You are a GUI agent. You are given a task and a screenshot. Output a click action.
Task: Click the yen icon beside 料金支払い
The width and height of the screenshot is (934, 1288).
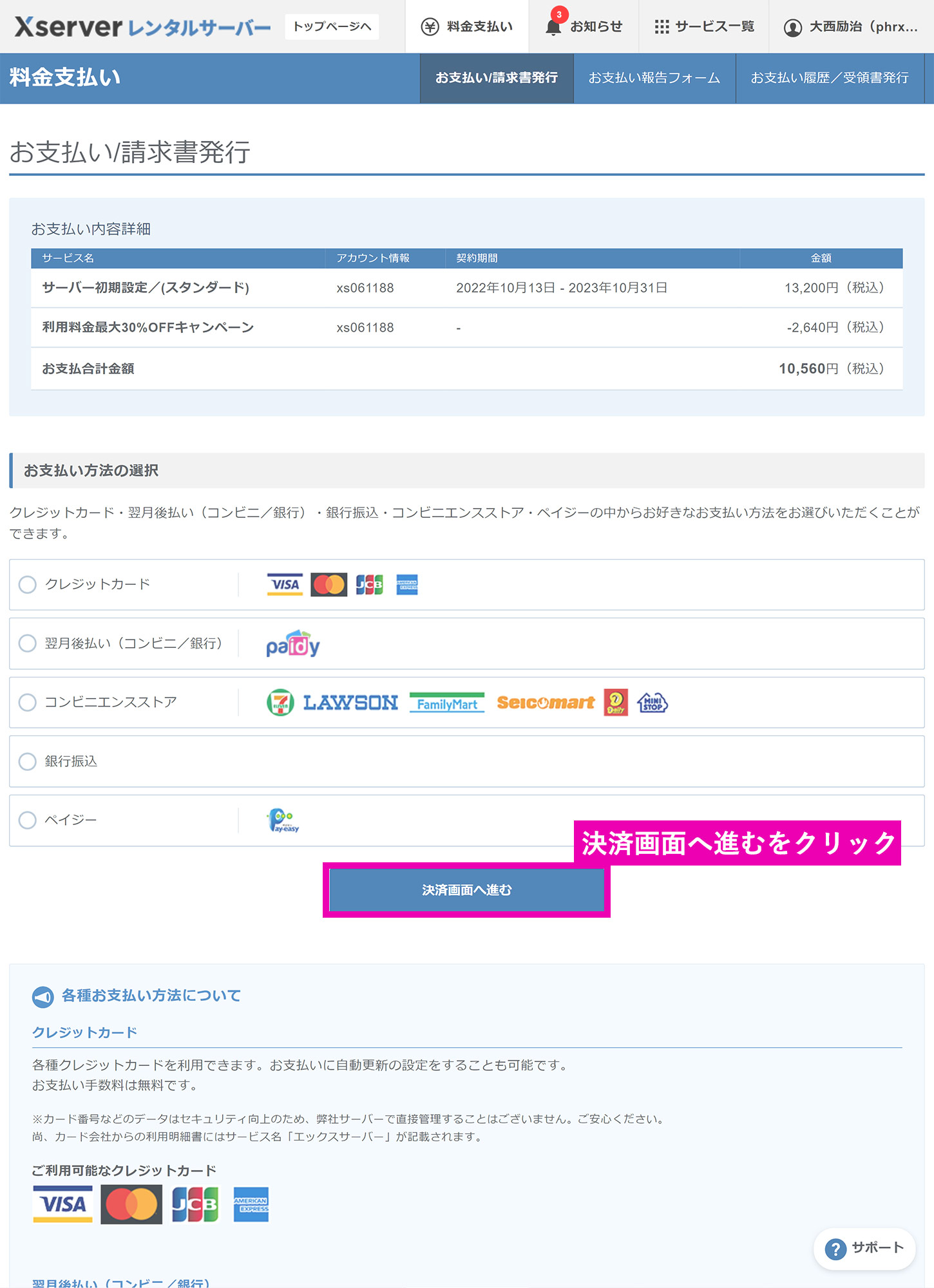point(430,27)
